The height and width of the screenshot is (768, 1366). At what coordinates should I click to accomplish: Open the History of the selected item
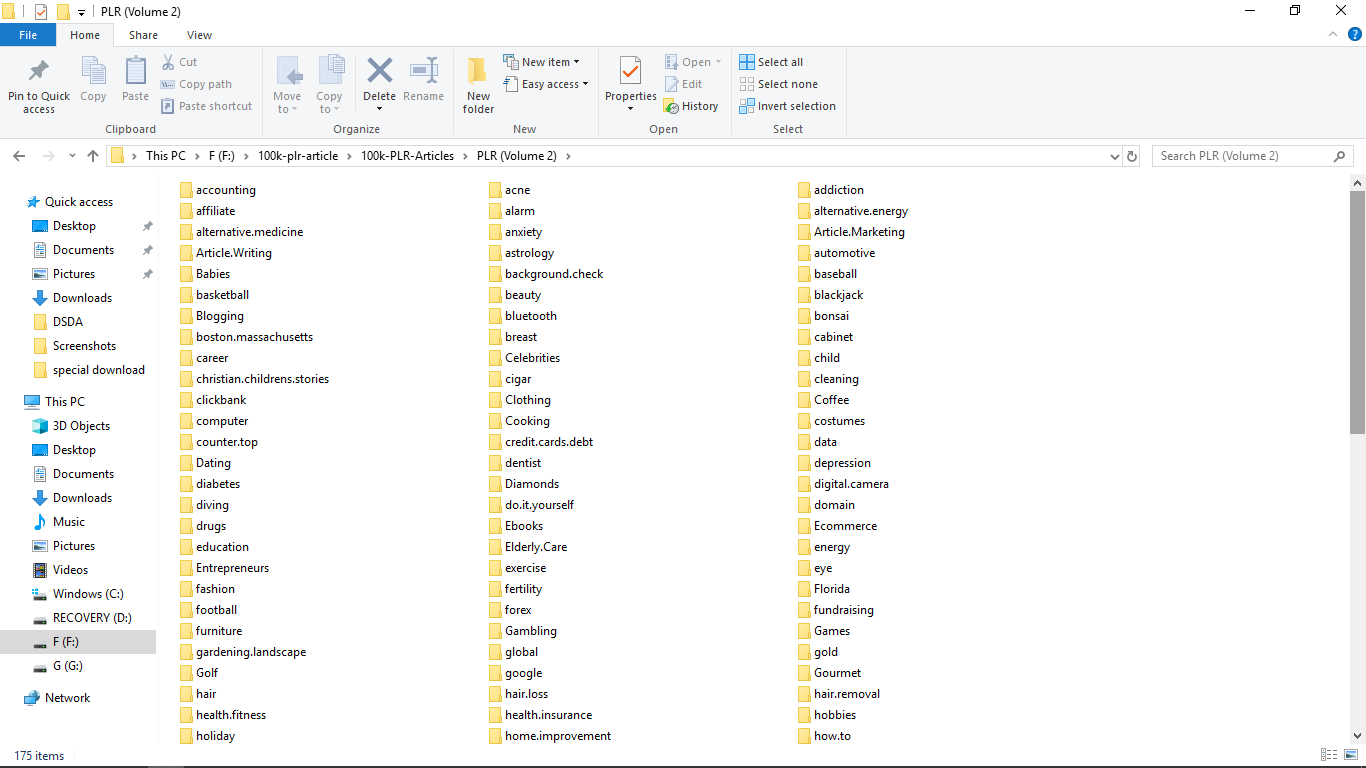pos(692,106)
